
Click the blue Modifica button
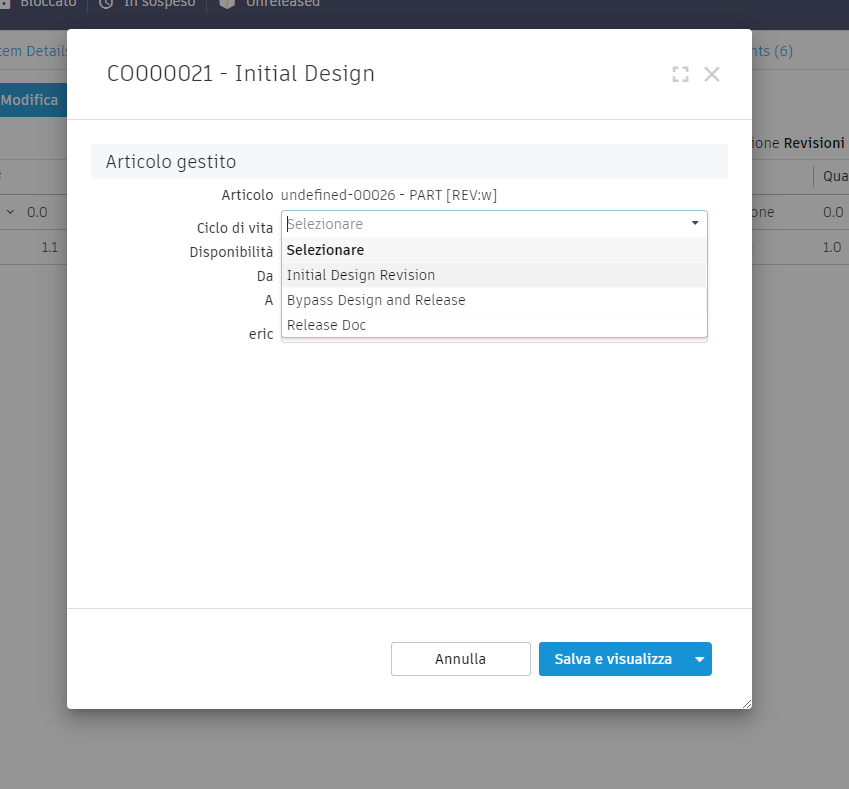click(27, 100)
